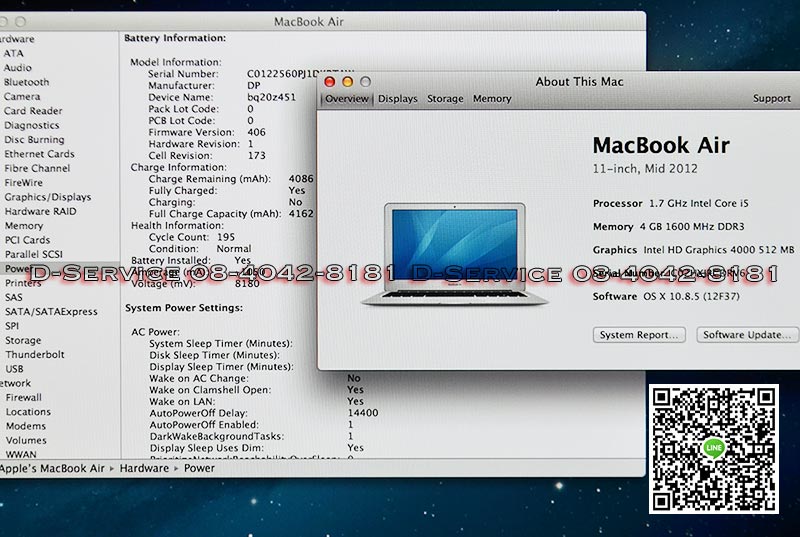Screen dimensions: 800x537
Task: Switch to the Displays tab
Action: (397, 99)
